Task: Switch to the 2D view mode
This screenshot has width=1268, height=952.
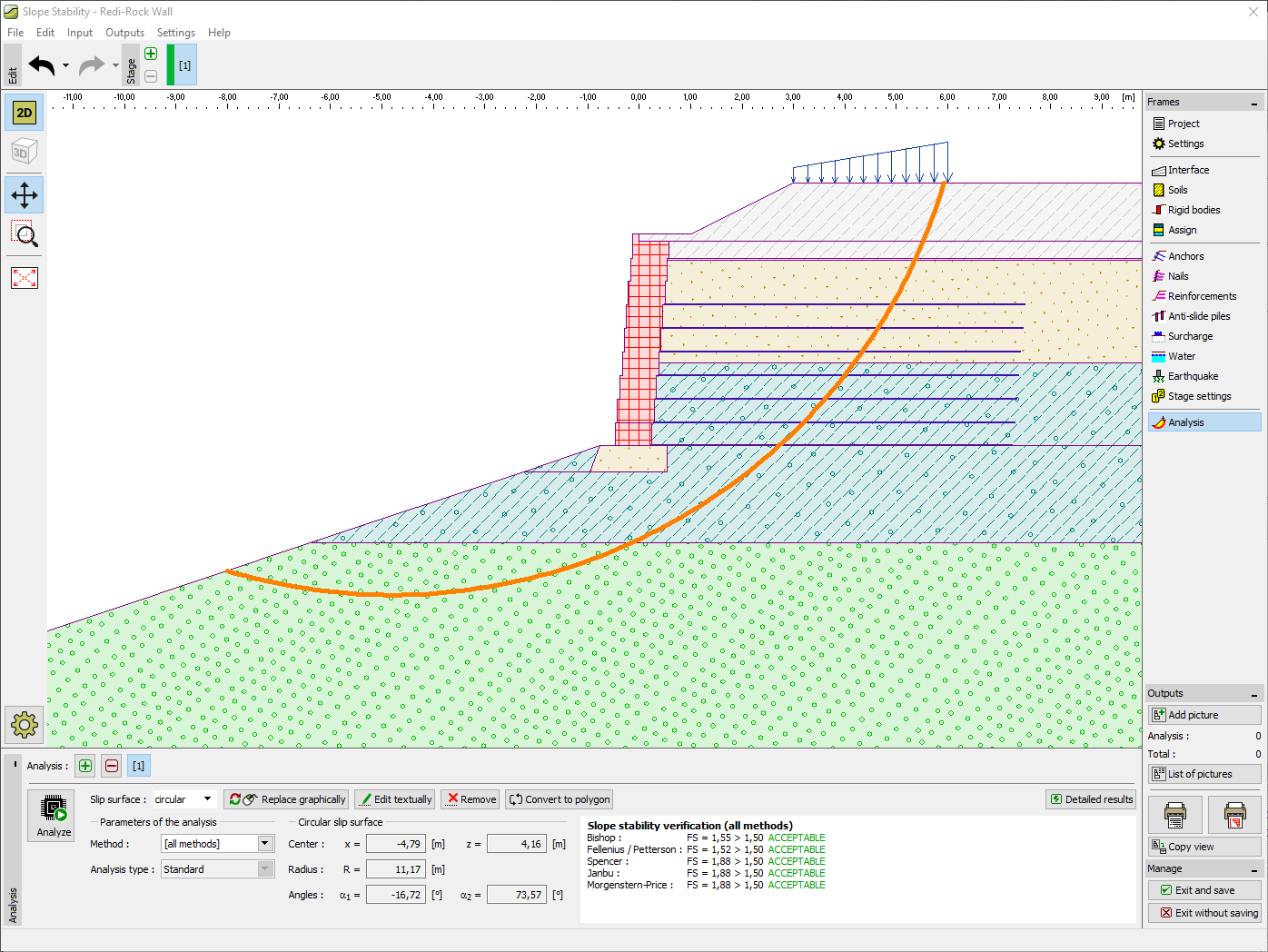Action: 25,113
